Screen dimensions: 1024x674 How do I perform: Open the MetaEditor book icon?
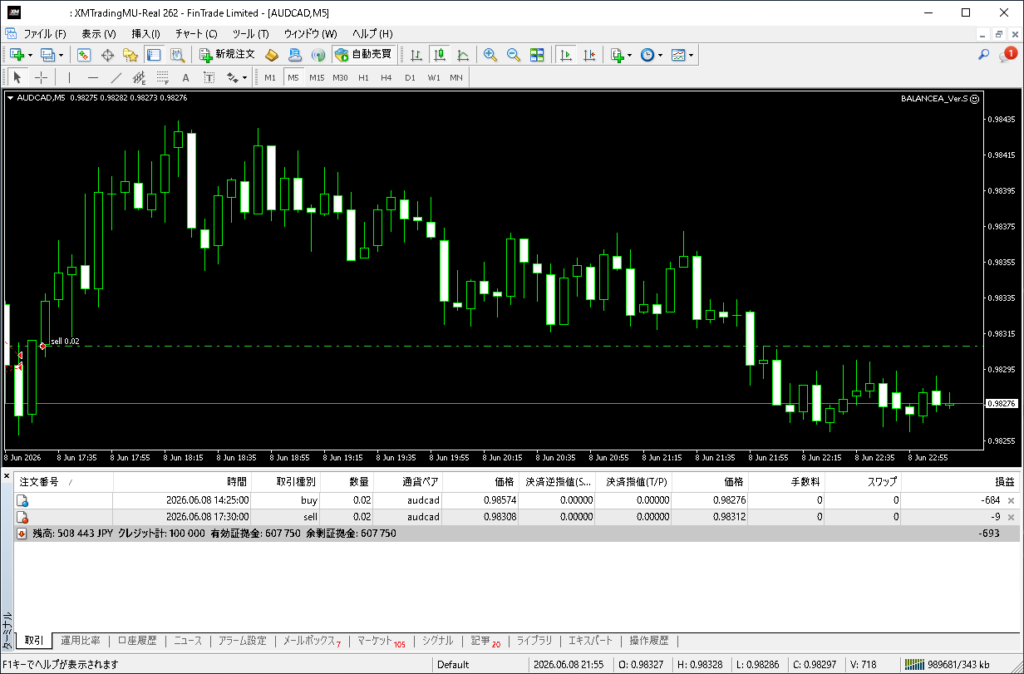coord(272,56)
